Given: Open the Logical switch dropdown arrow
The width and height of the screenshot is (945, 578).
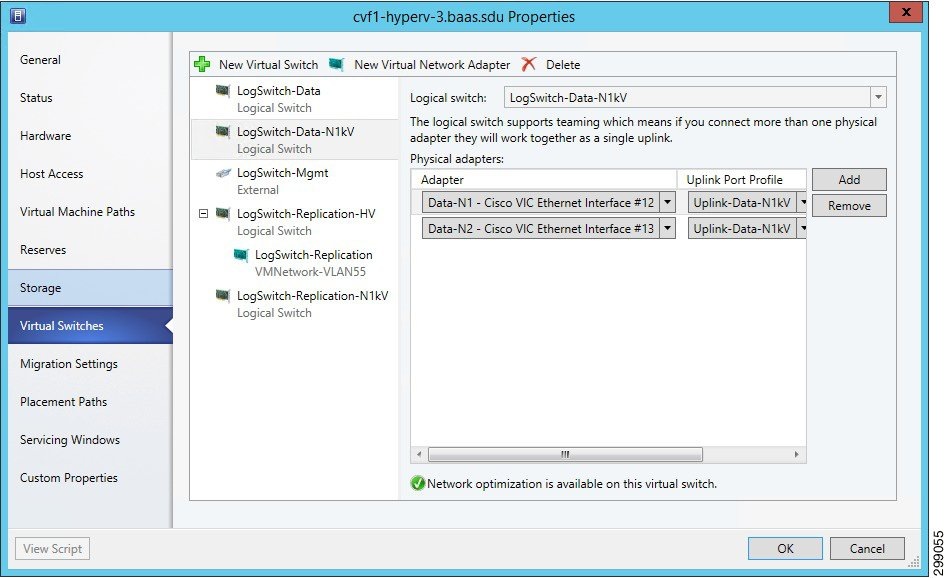Looking at the screenshot, I should click(x=878, y=97).
